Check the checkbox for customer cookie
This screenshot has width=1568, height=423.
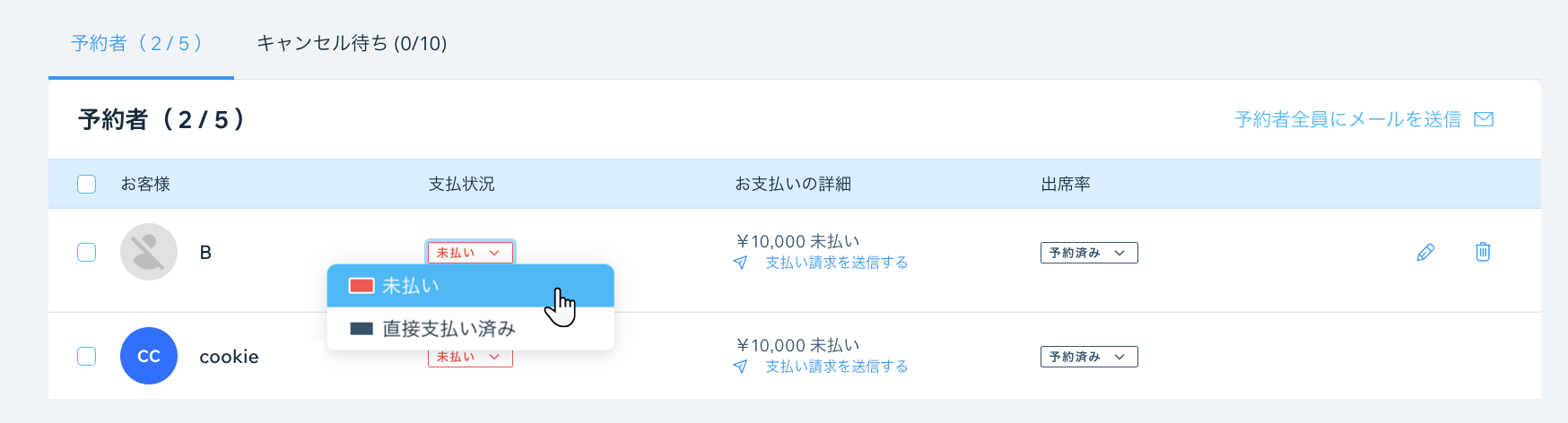(86, 356)
